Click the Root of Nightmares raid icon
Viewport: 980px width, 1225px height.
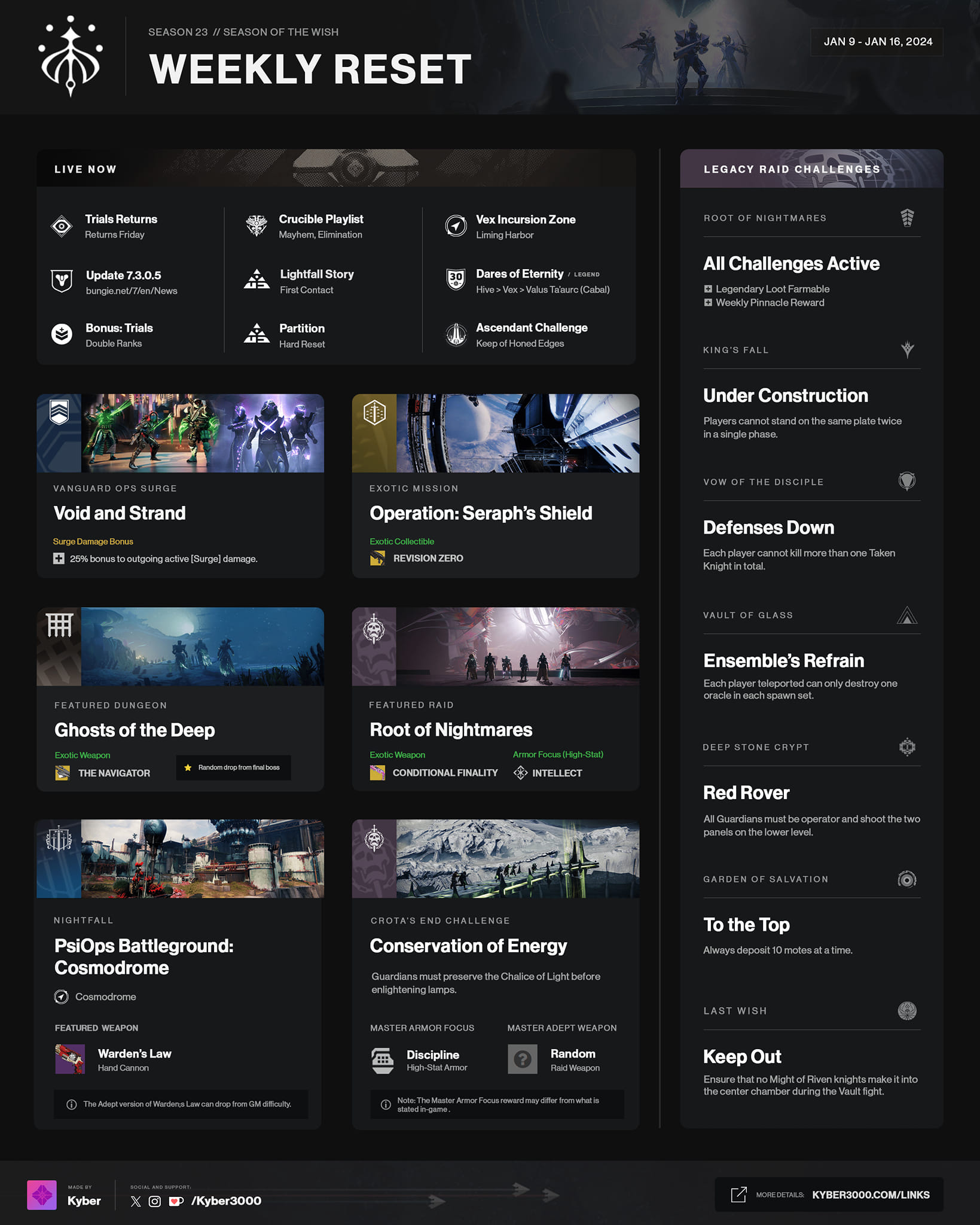point(907,218)
